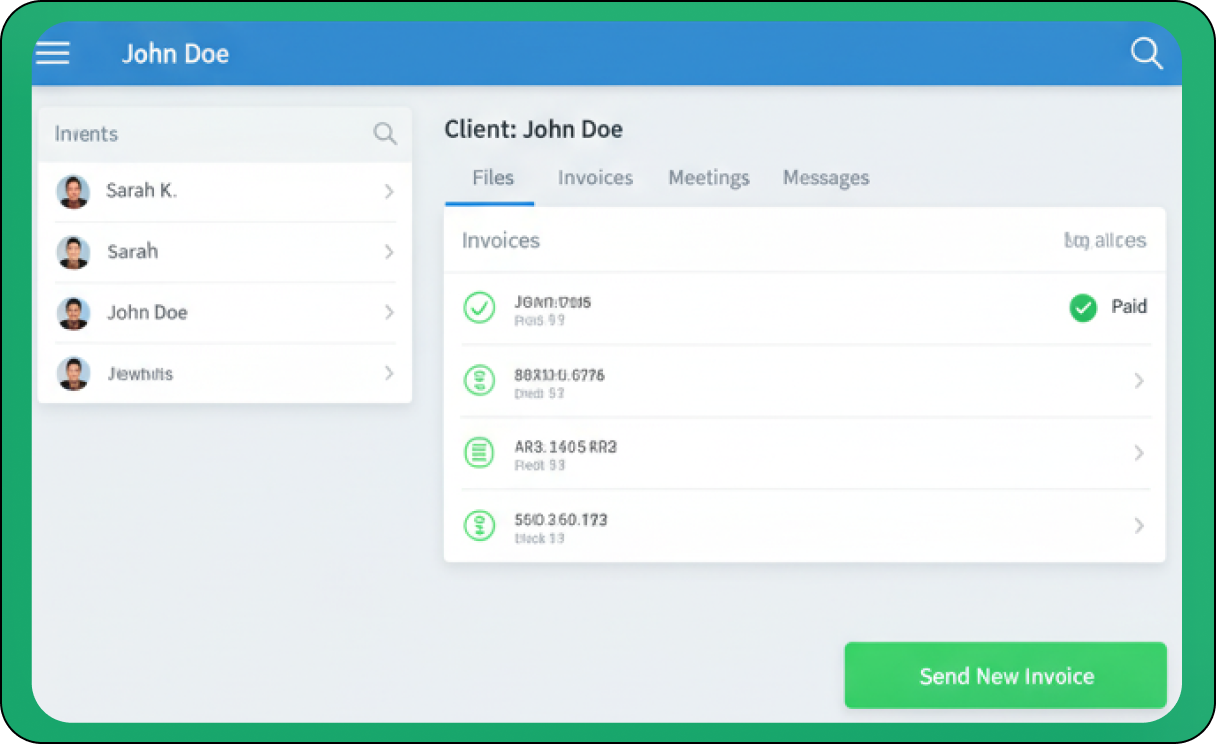The image size is (1216, 744).
Task: Open invoice AR3.1405 RR3 via chevron
Action: coord(1138,453)
